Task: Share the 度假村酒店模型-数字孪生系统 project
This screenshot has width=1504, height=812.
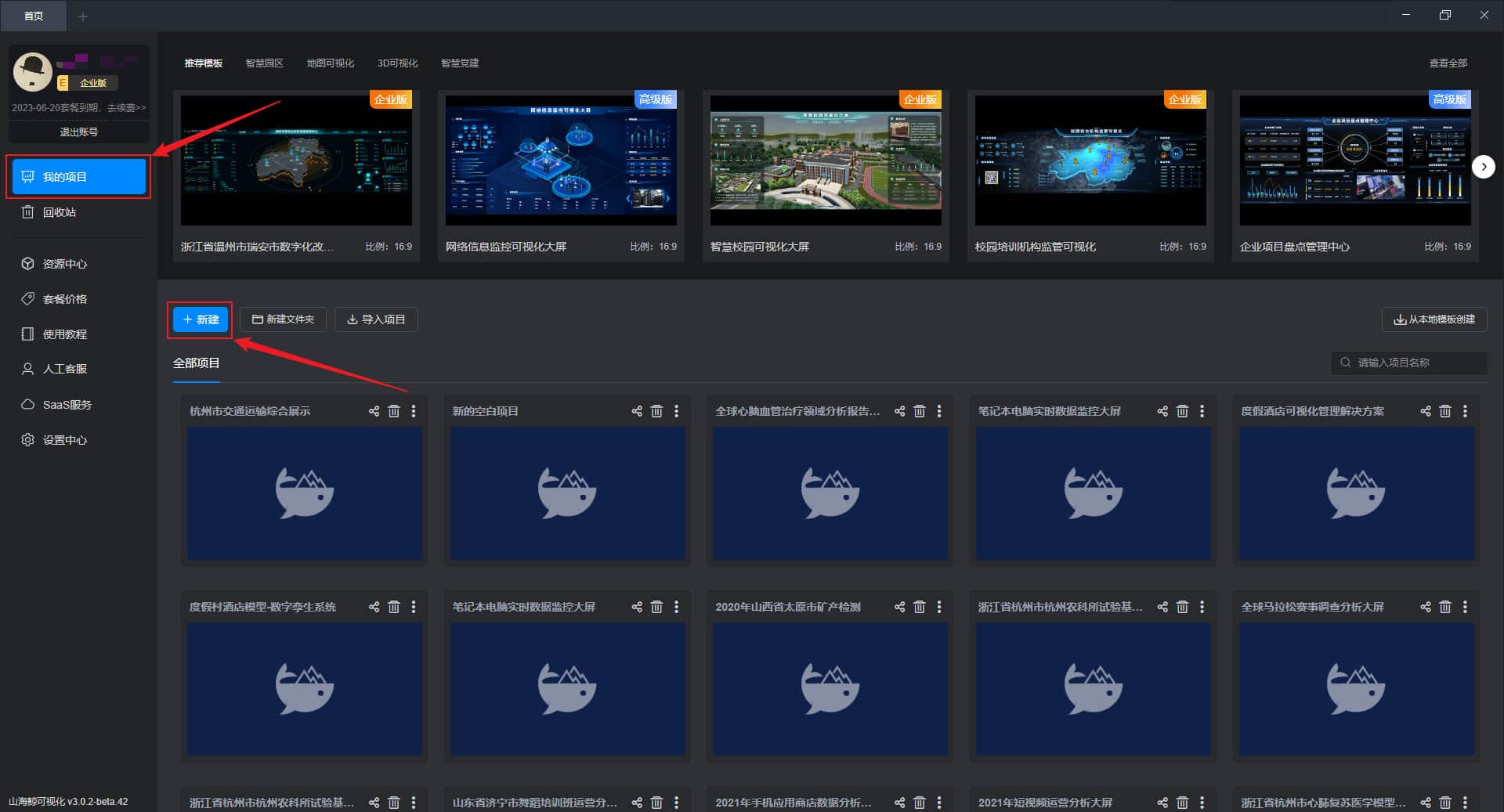Action: coord(374,607)
